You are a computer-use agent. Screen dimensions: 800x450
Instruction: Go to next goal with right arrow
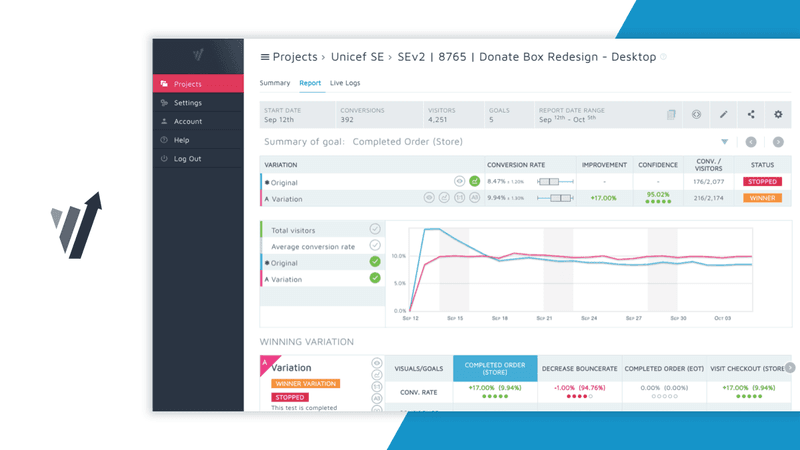pyautogui.click(x=777, y=142)
